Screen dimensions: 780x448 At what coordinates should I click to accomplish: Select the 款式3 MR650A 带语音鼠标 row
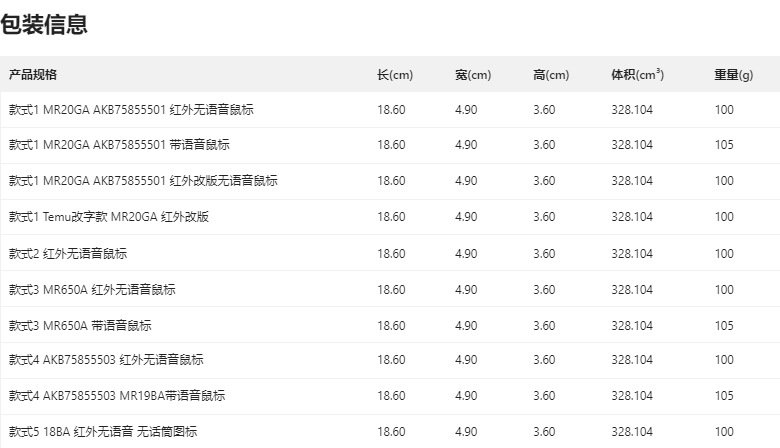click(80, 326)
